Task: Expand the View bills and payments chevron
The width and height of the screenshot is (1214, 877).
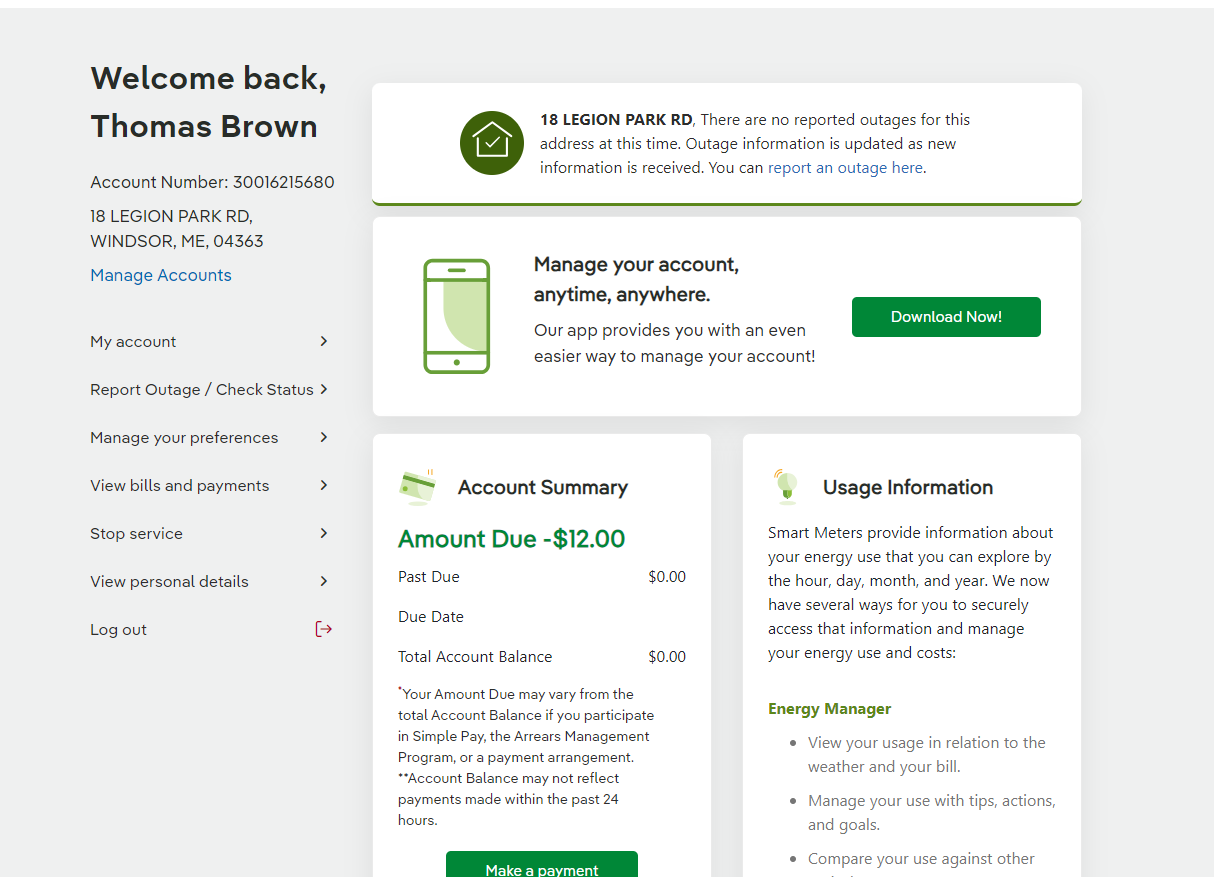Action: point(324,485)
